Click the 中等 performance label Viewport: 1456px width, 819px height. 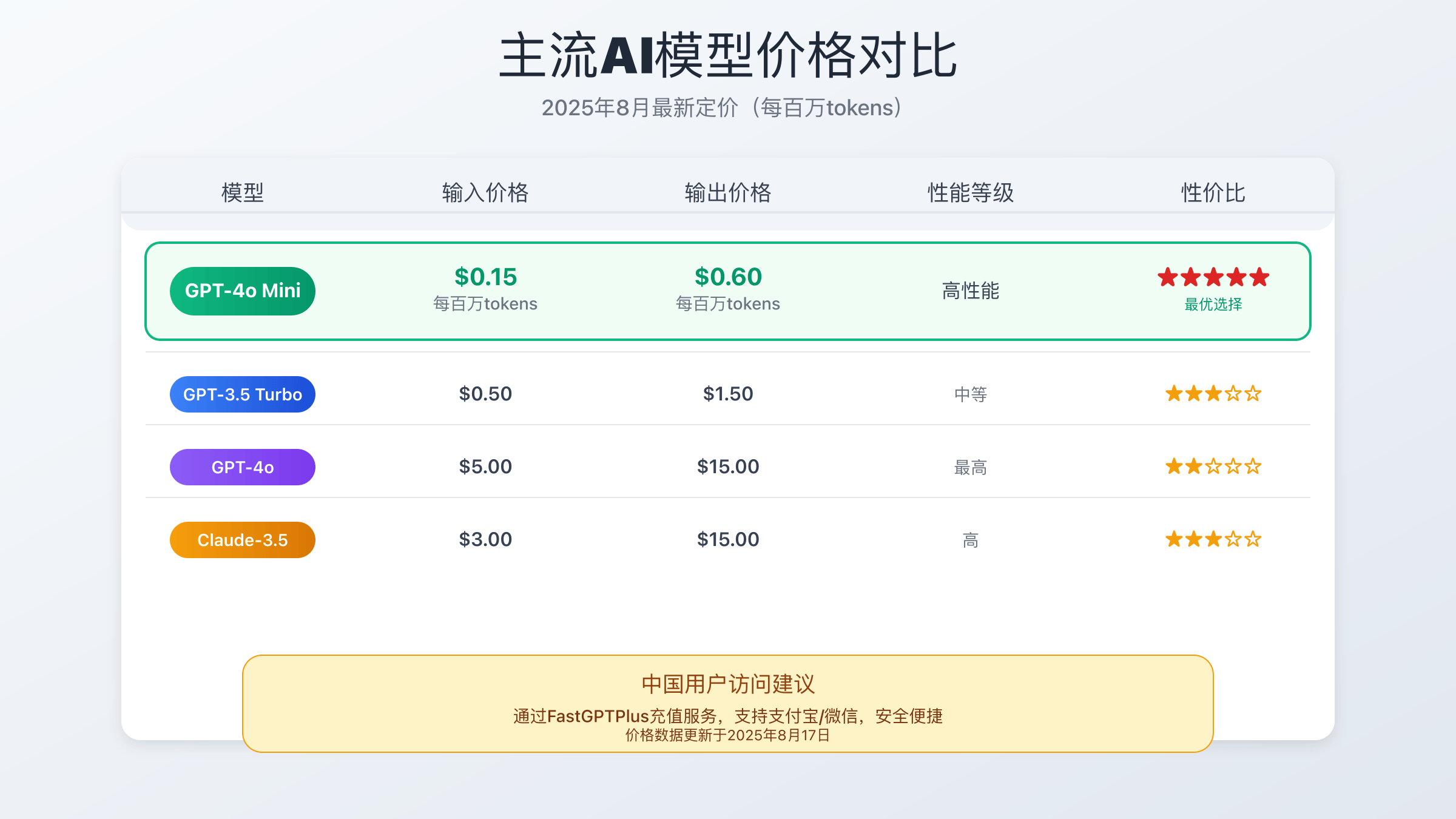[x=971, y=395]
